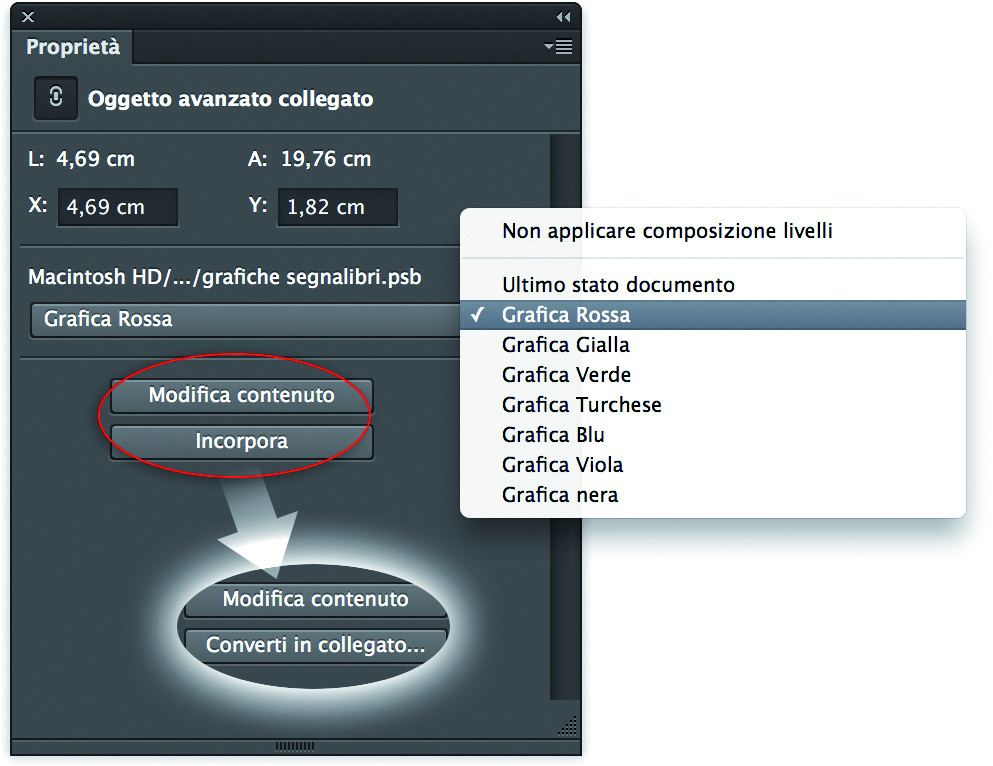Select Grafica nera from the list
The height and width of the screenshot is (766, 993).
click(x=713, y=495)
